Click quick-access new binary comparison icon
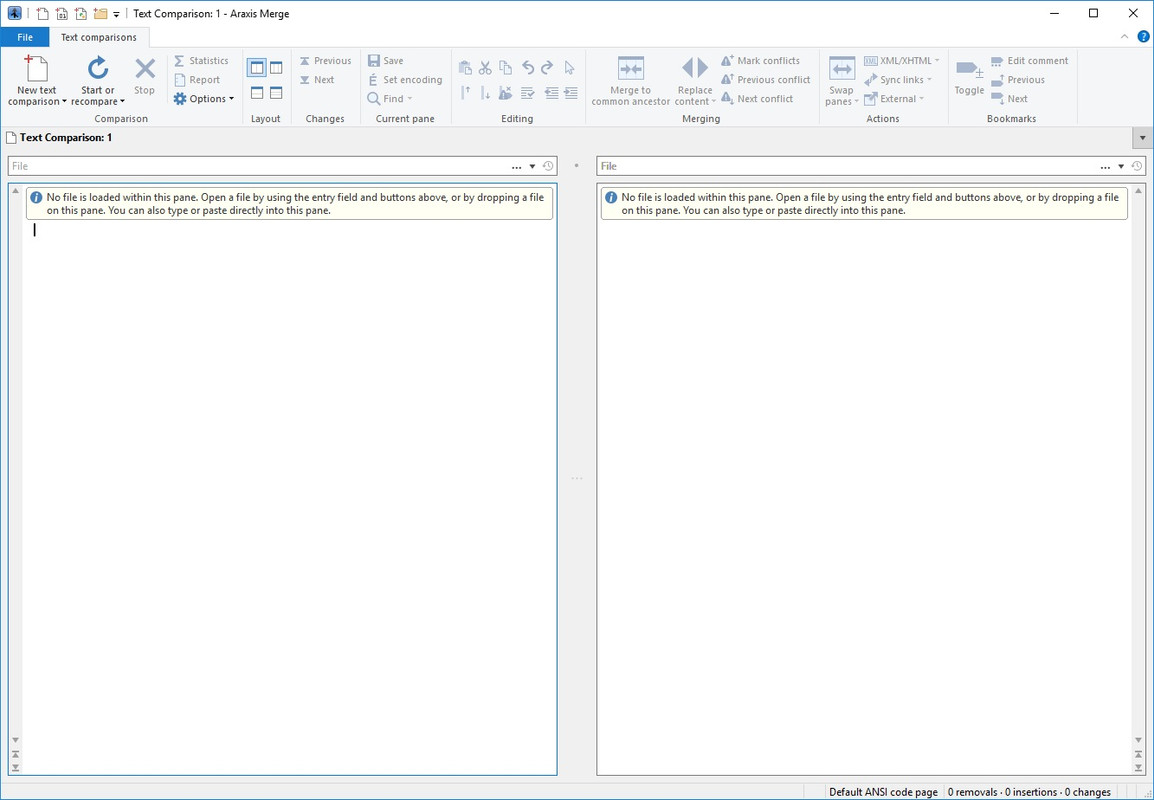Image resolution: width=1154 pixels, height=800 pixels. (x=62, y=13)
